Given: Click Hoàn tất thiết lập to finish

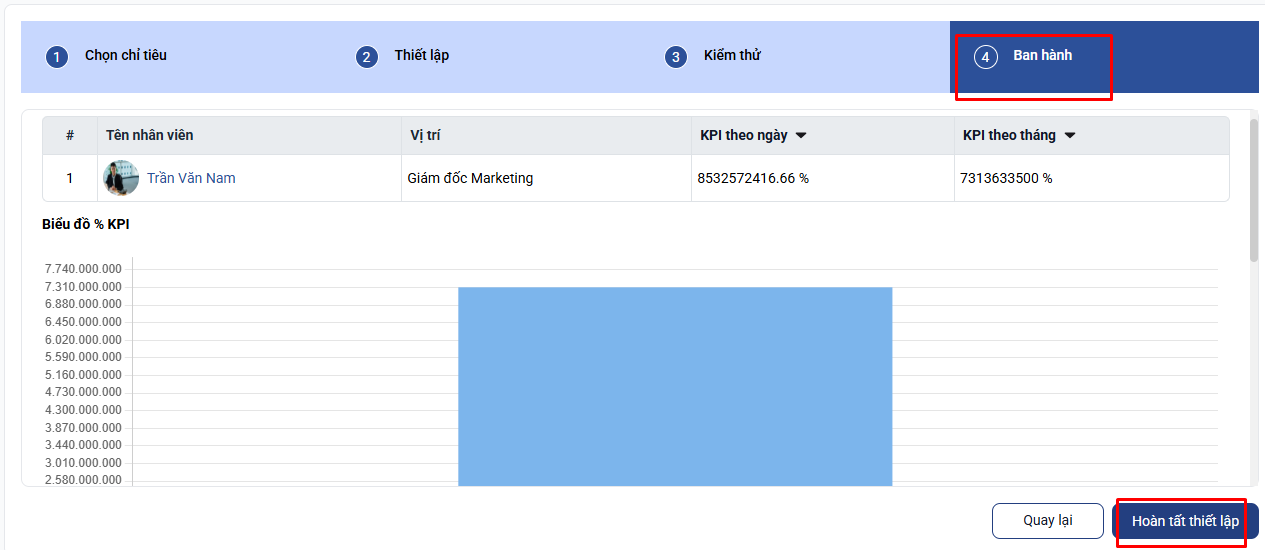Looking at the screenshot, I should tap(1184, 521).
